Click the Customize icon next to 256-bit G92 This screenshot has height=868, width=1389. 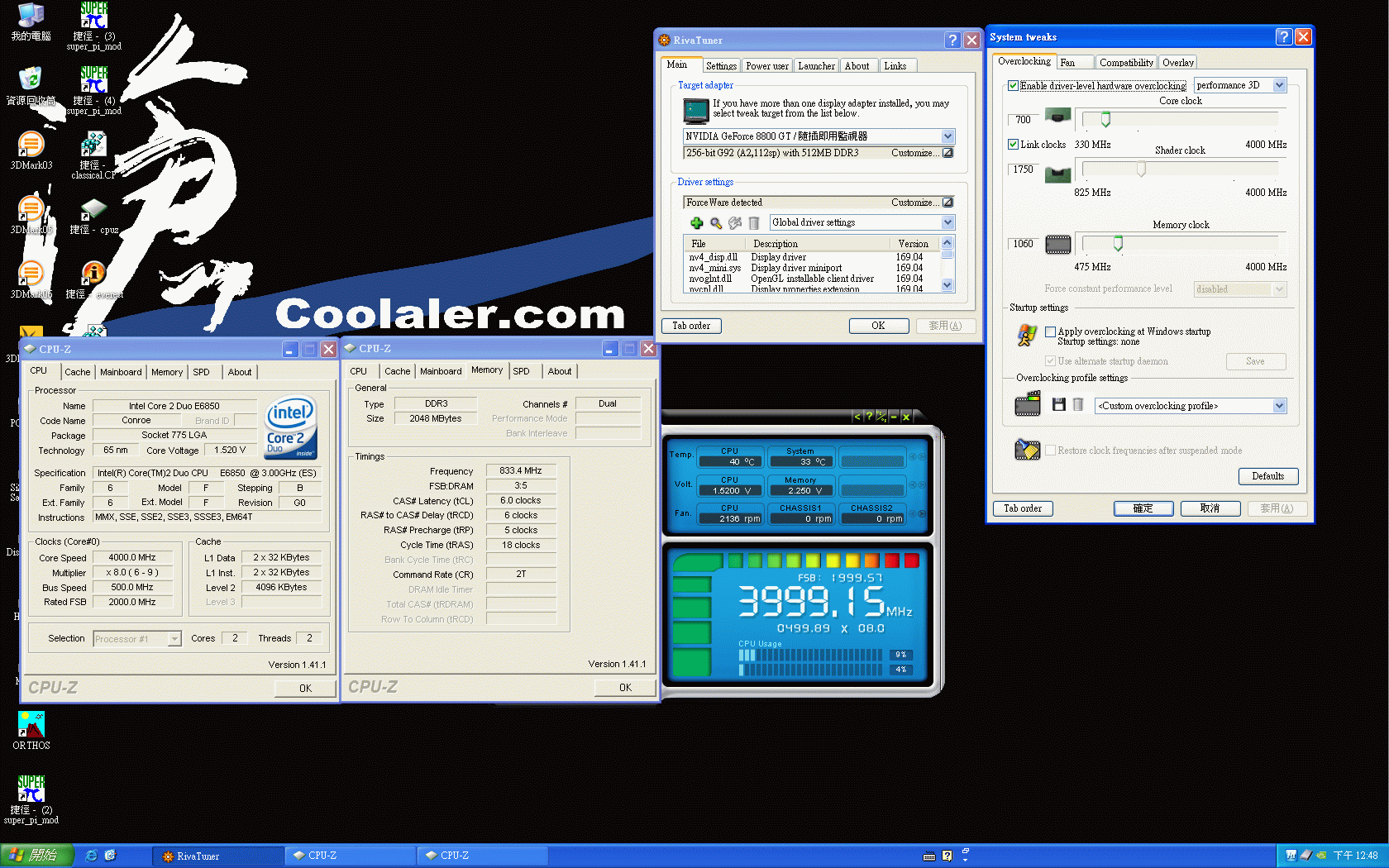947,153
